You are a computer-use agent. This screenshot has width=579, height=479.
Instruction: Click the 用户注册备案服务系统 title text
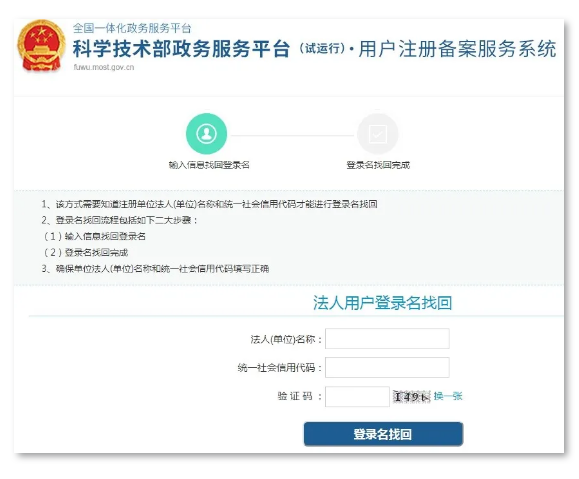[x=457, y=49]
